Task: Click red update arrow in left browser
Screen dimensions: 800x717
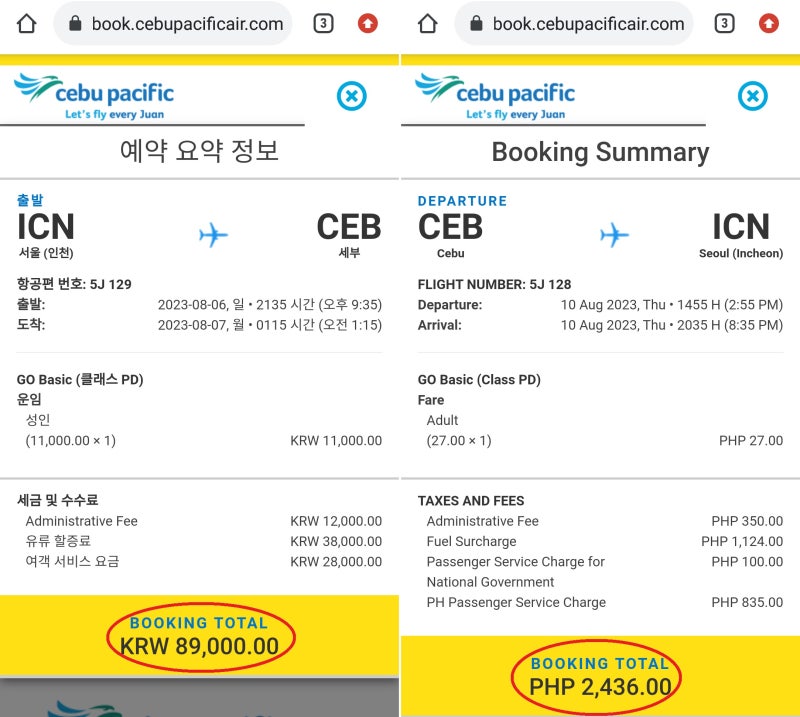Action: [x=368, y=23]
